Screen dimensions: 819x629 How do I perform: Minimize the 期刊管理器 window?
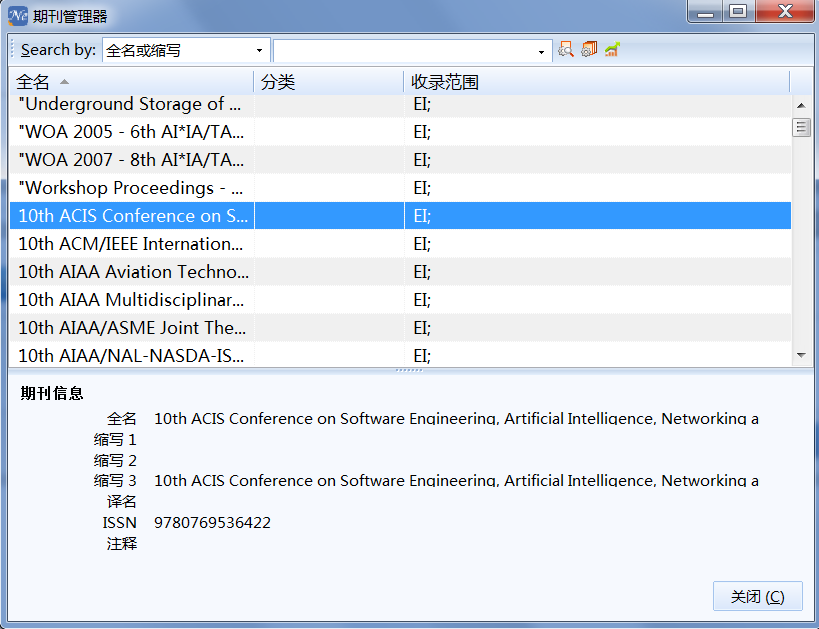(705, 11)
